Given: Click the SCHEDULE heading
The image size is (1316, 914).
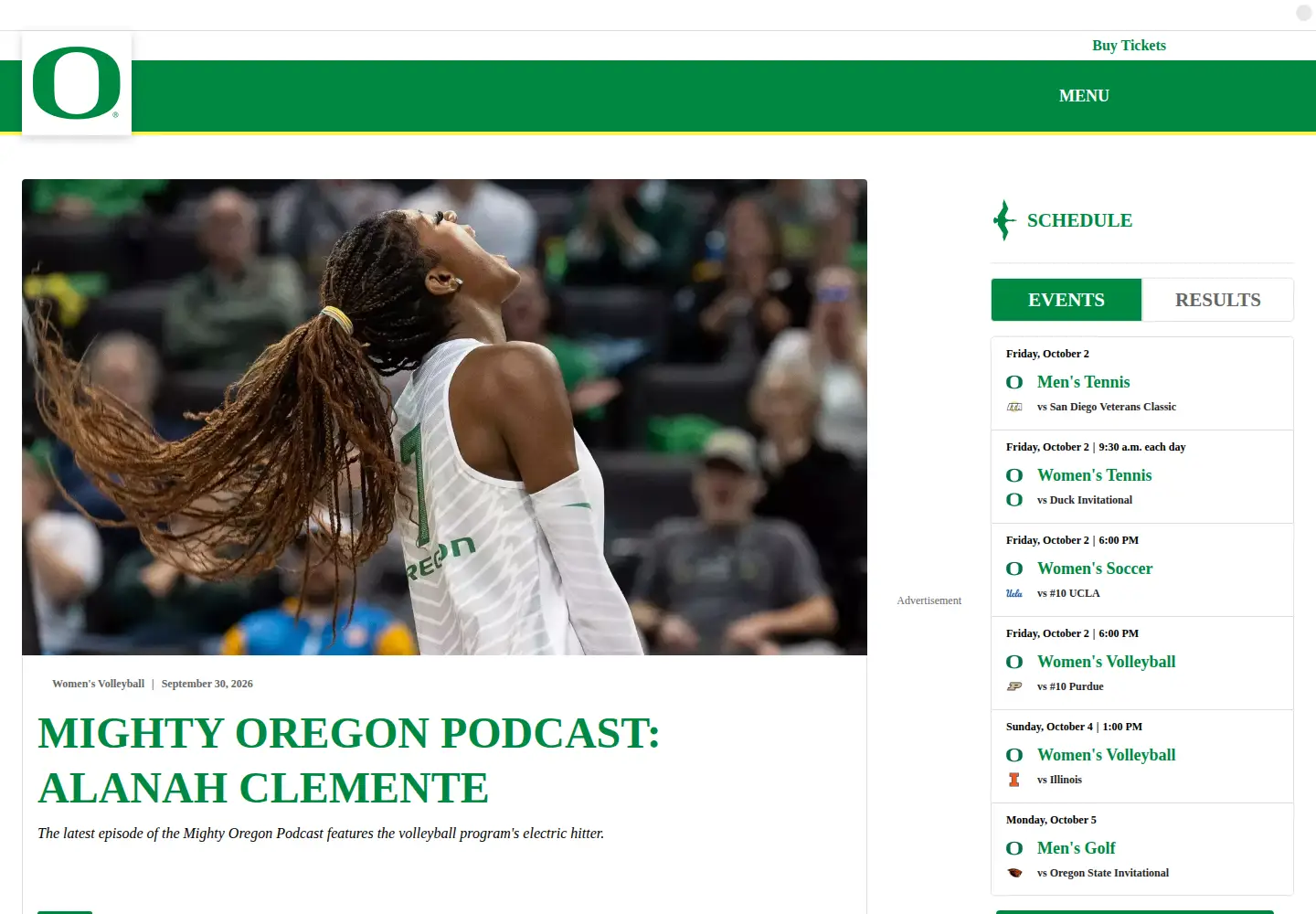Looking at the screenshot, I should point(1079,220).
